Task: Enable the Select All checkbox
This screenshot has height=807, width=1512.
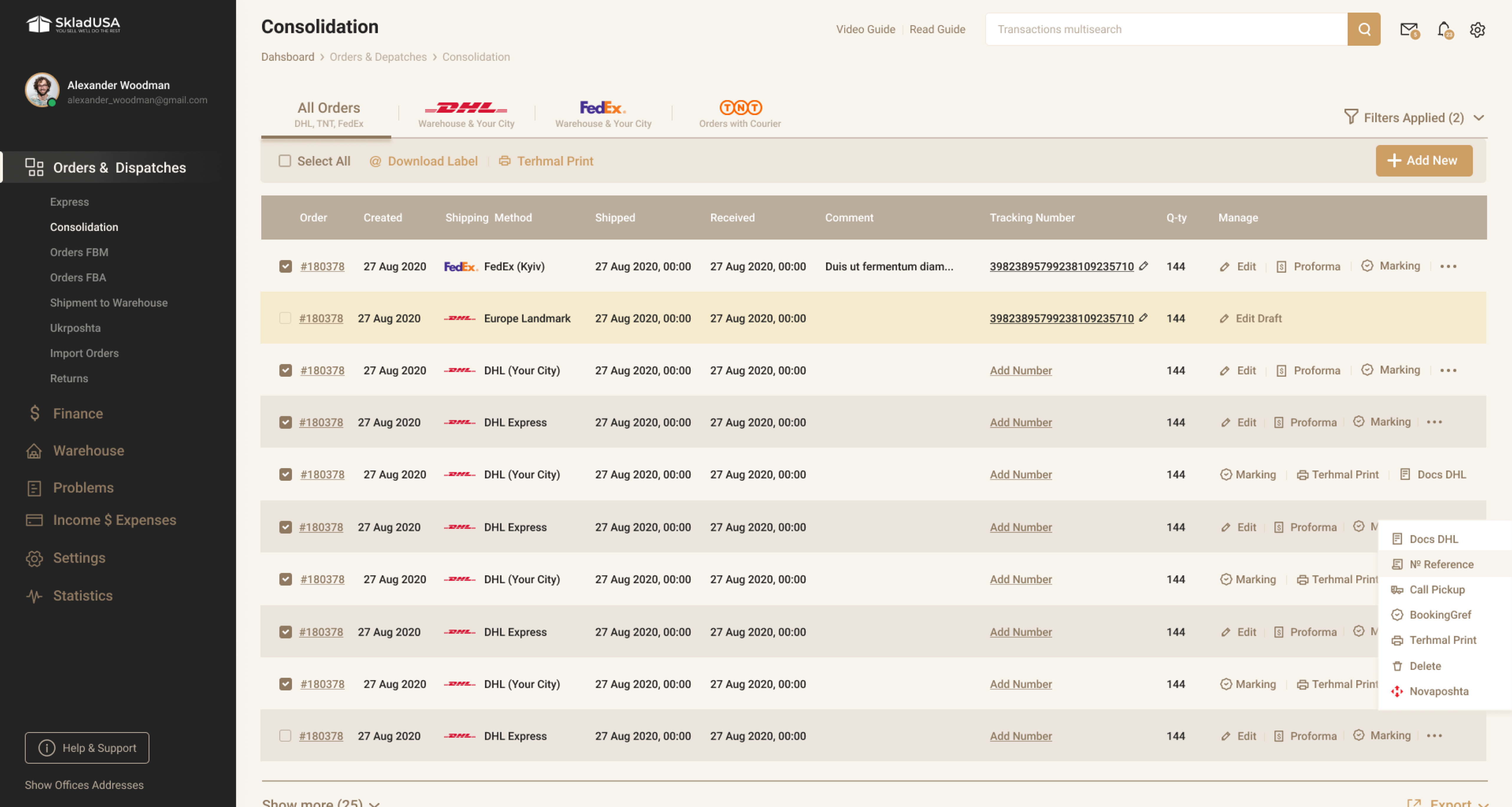Action: (x=285, y=161)
